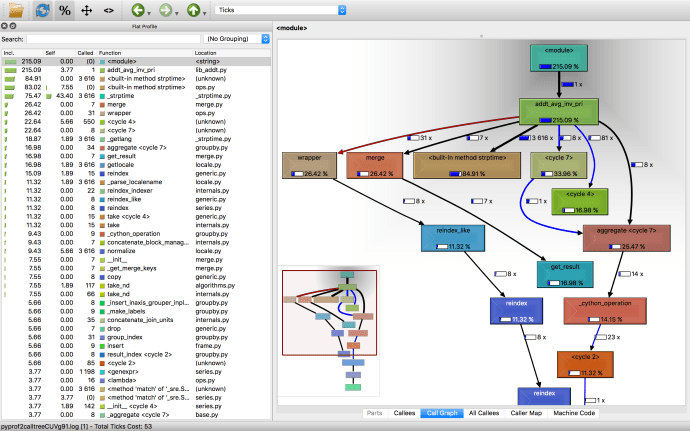
Task: Click the open file folder icon
Action: [15, 10]
